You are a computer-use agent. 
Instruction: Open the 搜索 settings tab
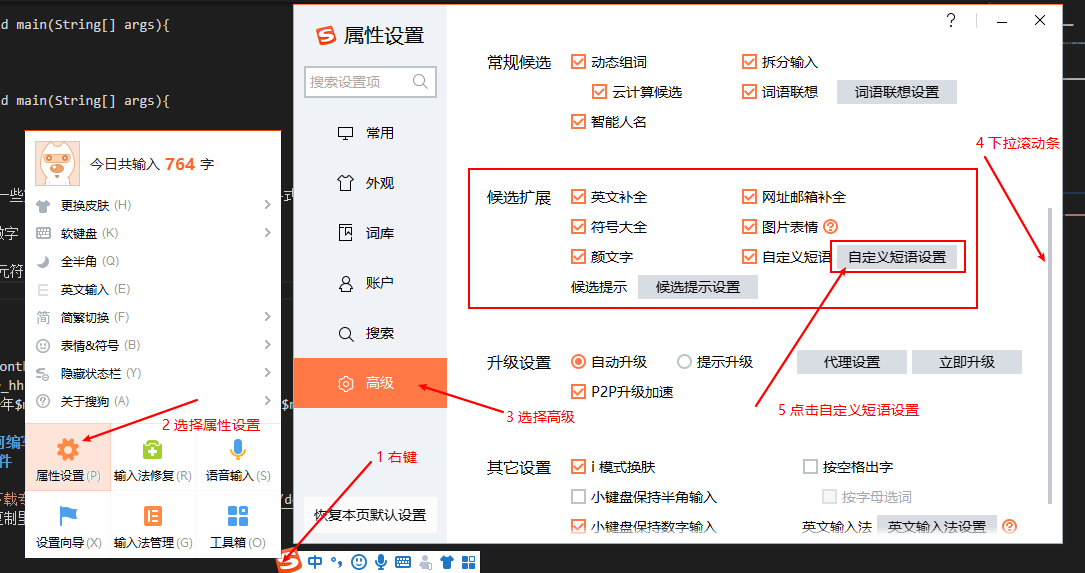[370, 334]
